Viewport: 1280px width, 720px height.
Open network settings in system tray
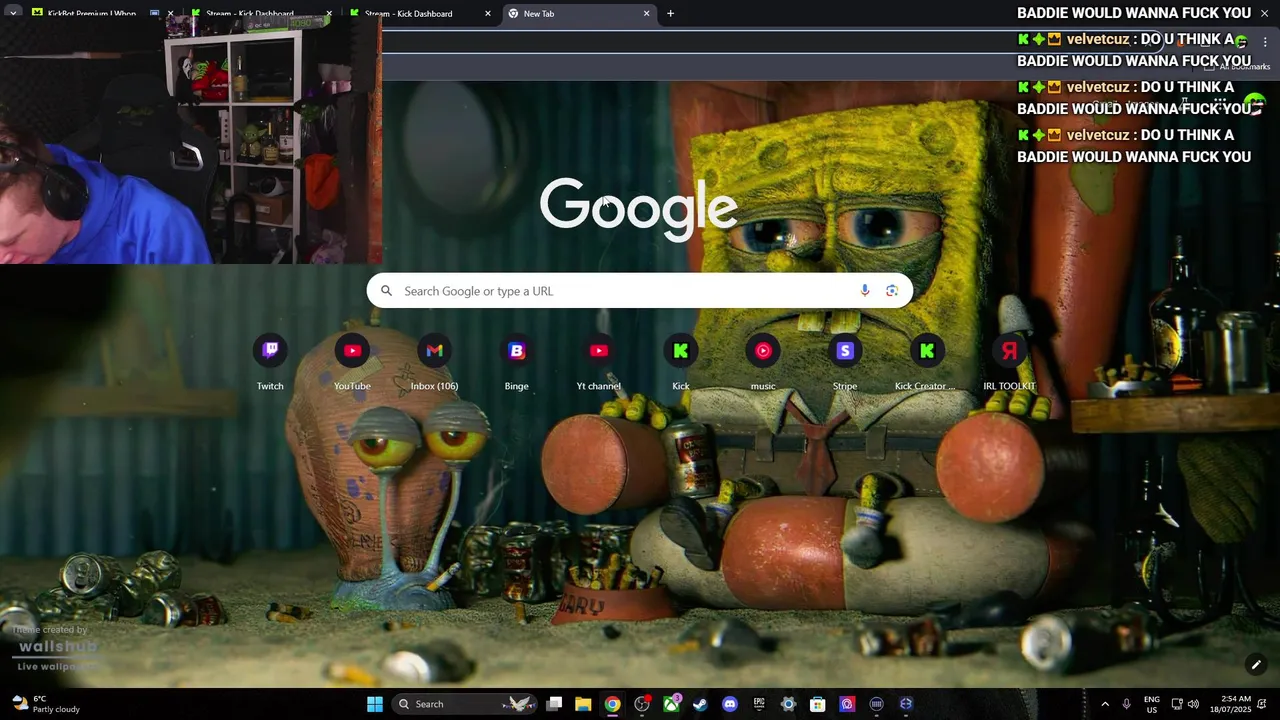pyautogui.click(x=1177, y=704)
